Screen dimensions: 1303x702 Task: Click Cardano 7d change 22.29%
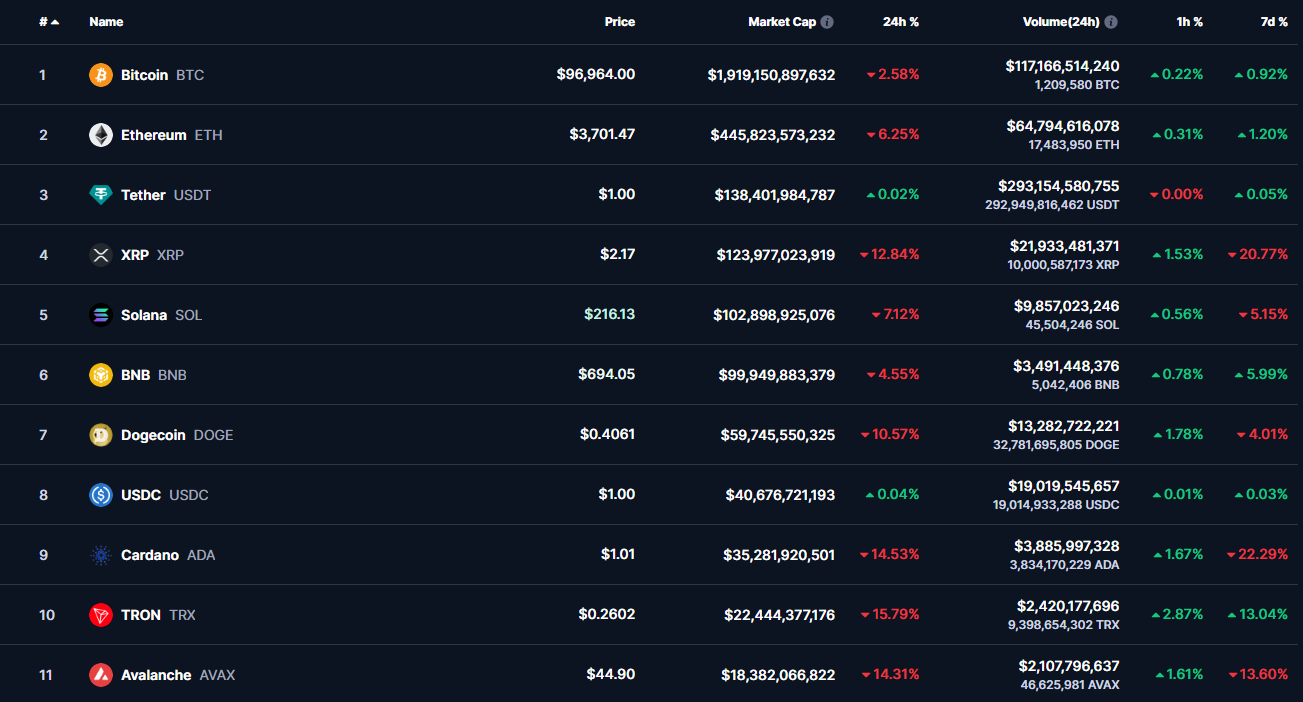tap(1258, 555)
